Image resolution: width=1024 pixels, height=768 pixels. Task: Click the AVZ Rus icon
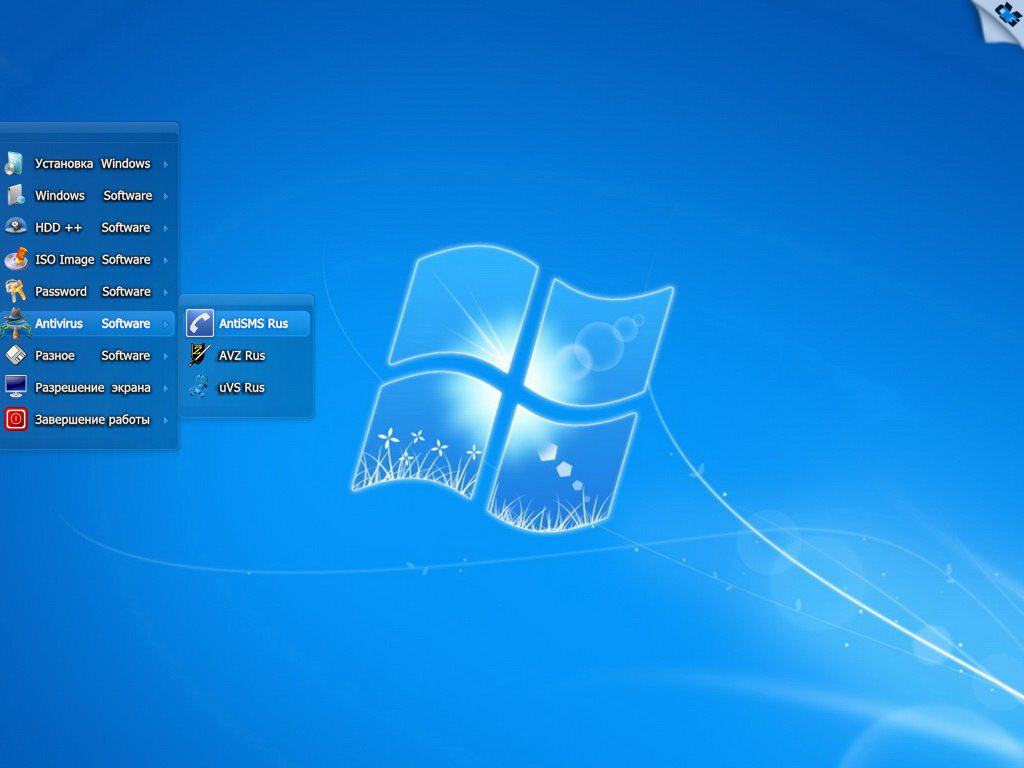199,355
